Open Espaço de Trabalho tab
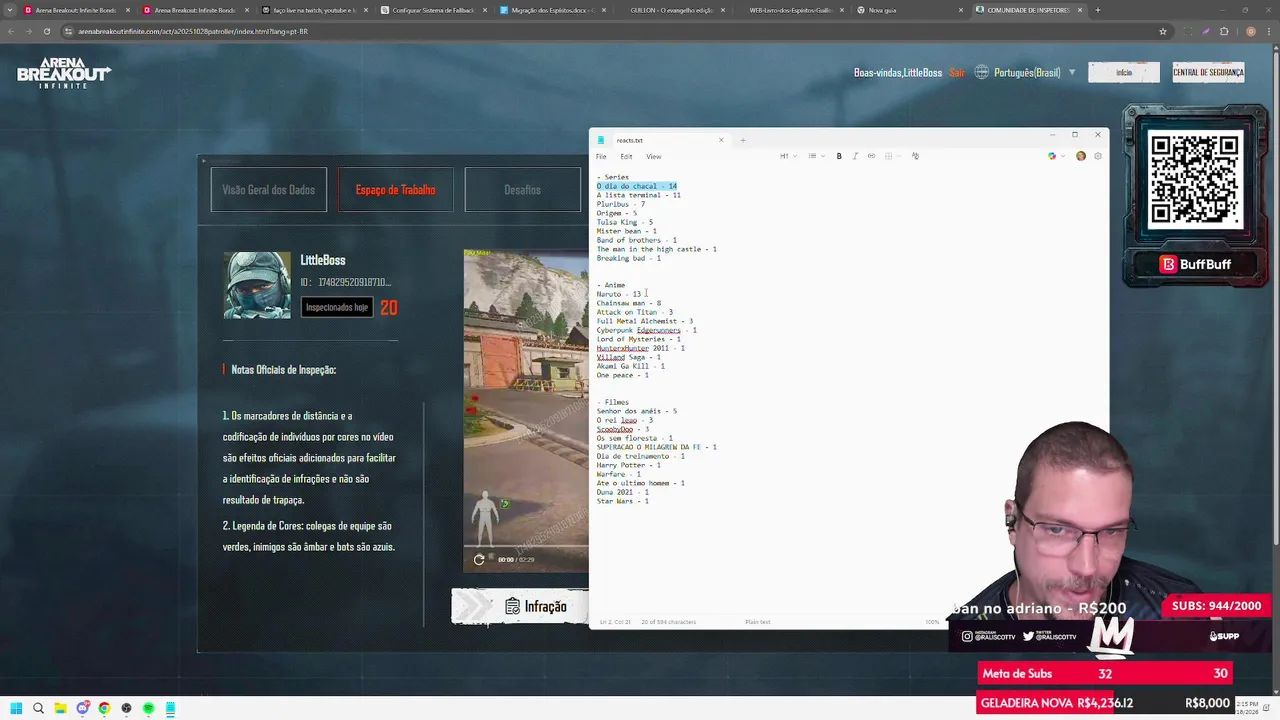The height and width of the screenshot is (720, 1280). click(395, 190)
